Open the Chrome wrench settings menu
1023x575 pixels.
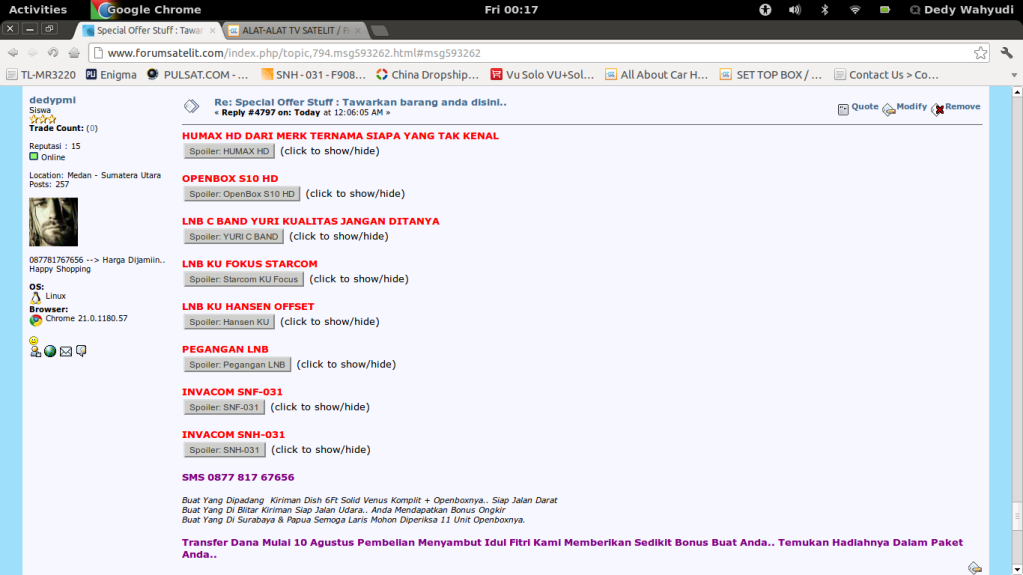[1007, 53]
